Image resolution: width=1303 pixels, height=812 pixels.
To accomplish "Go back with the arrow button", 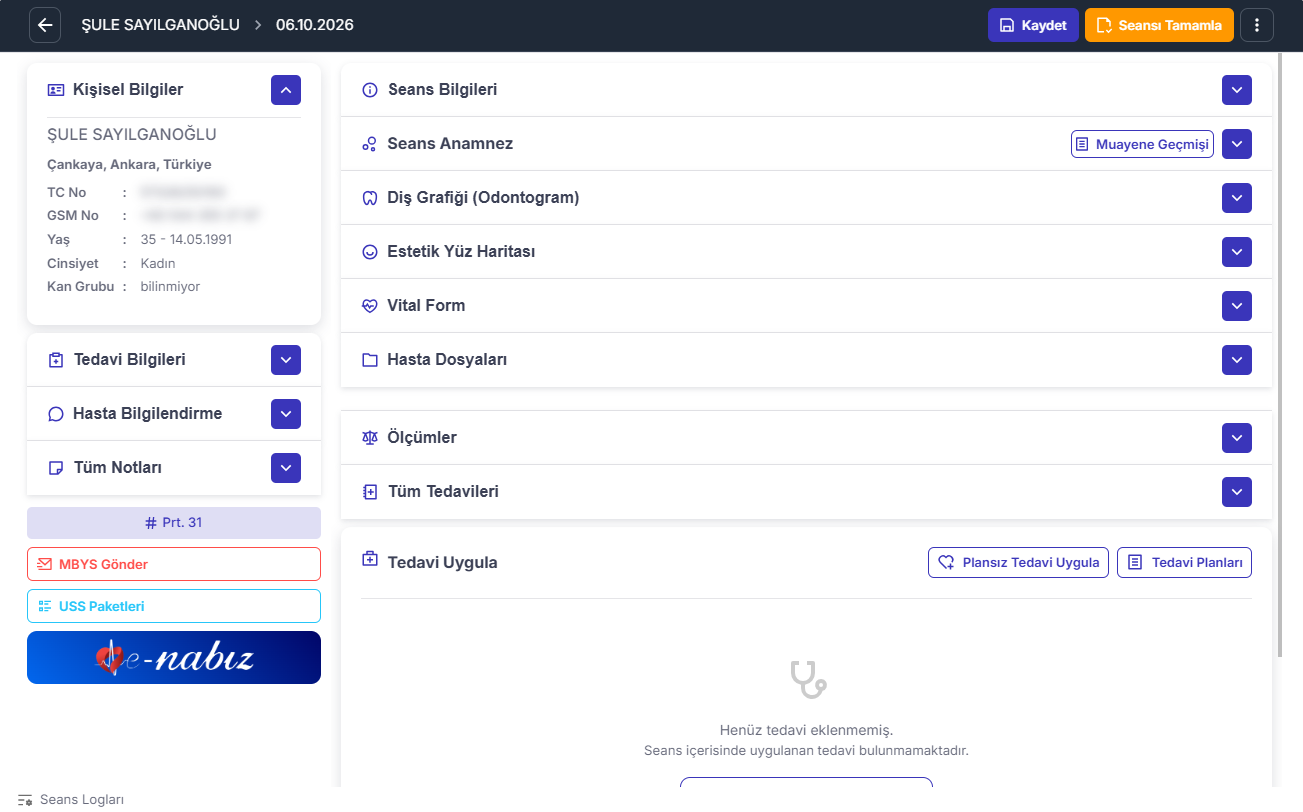I will 45,25.
